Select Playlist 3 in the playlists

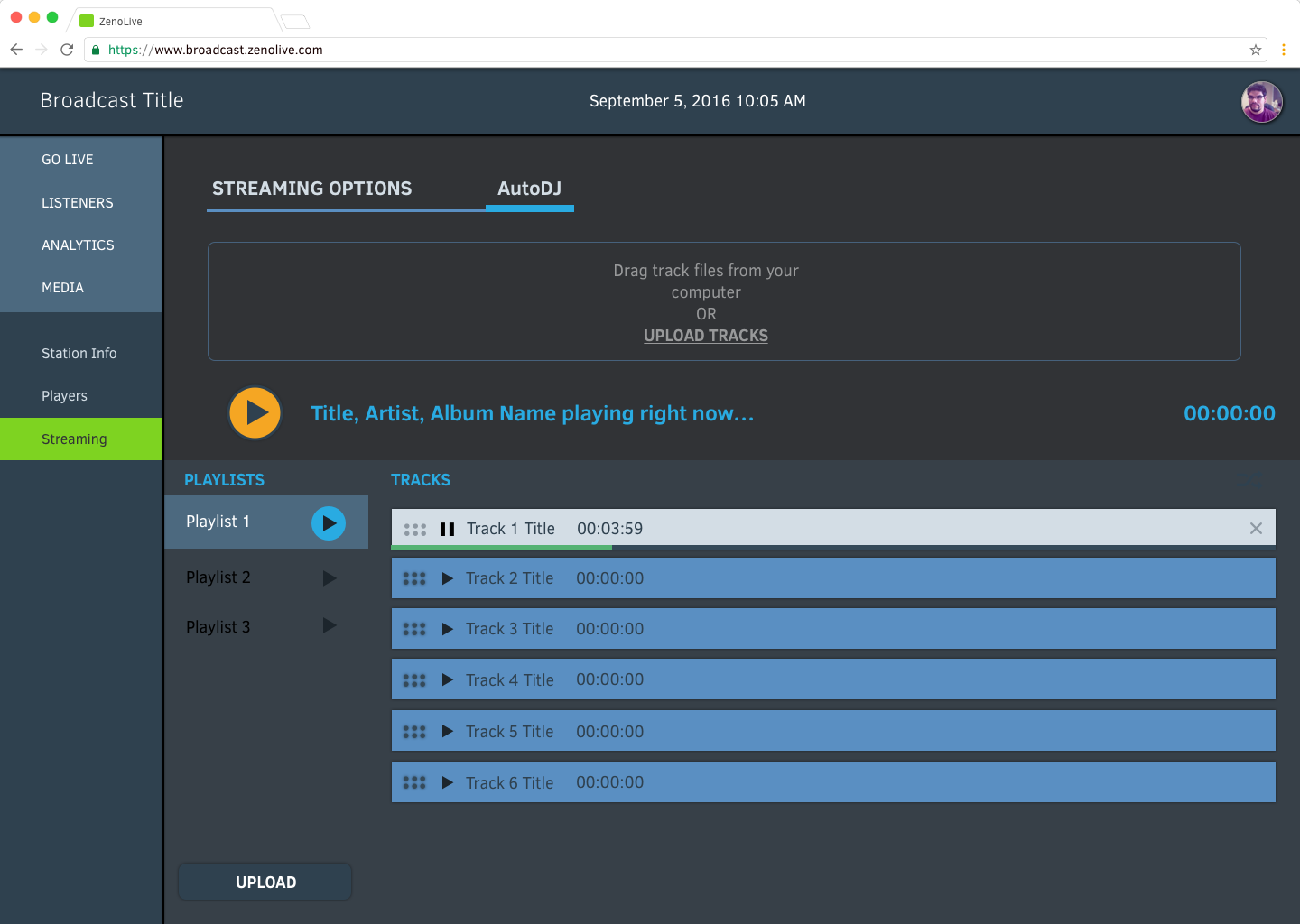tap(218, 627)
